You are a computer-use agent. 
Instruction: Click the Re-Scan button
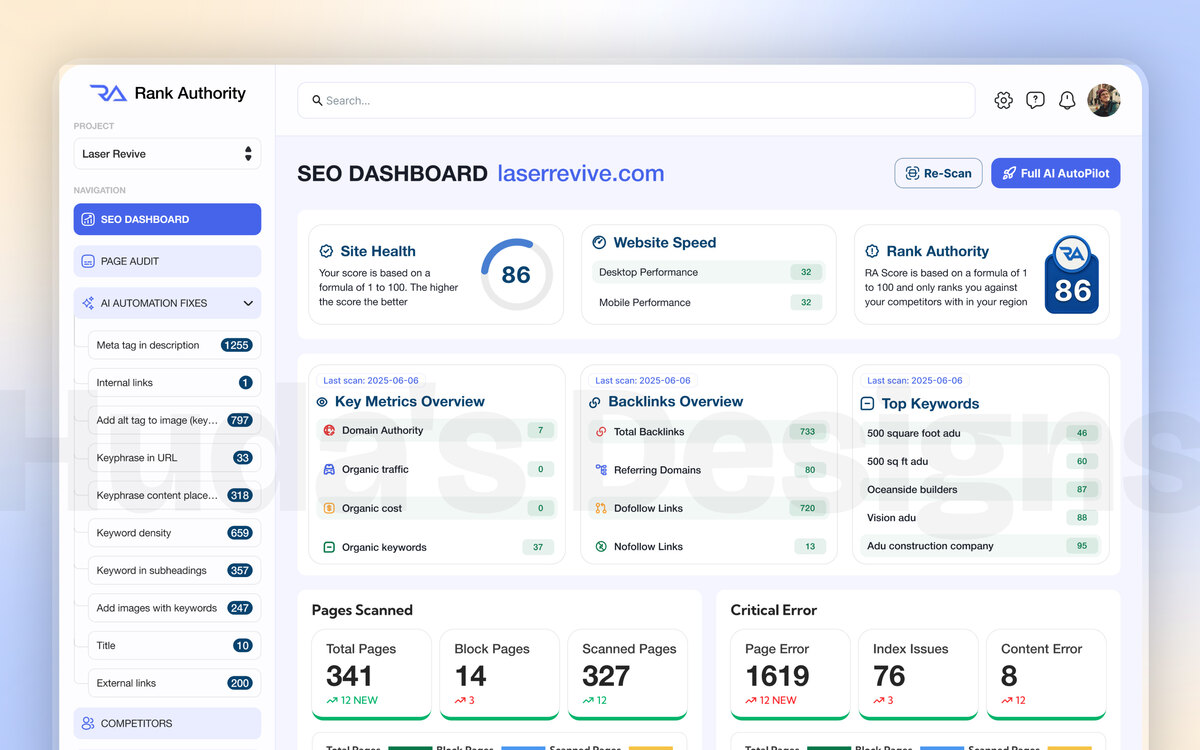point(938,173)
